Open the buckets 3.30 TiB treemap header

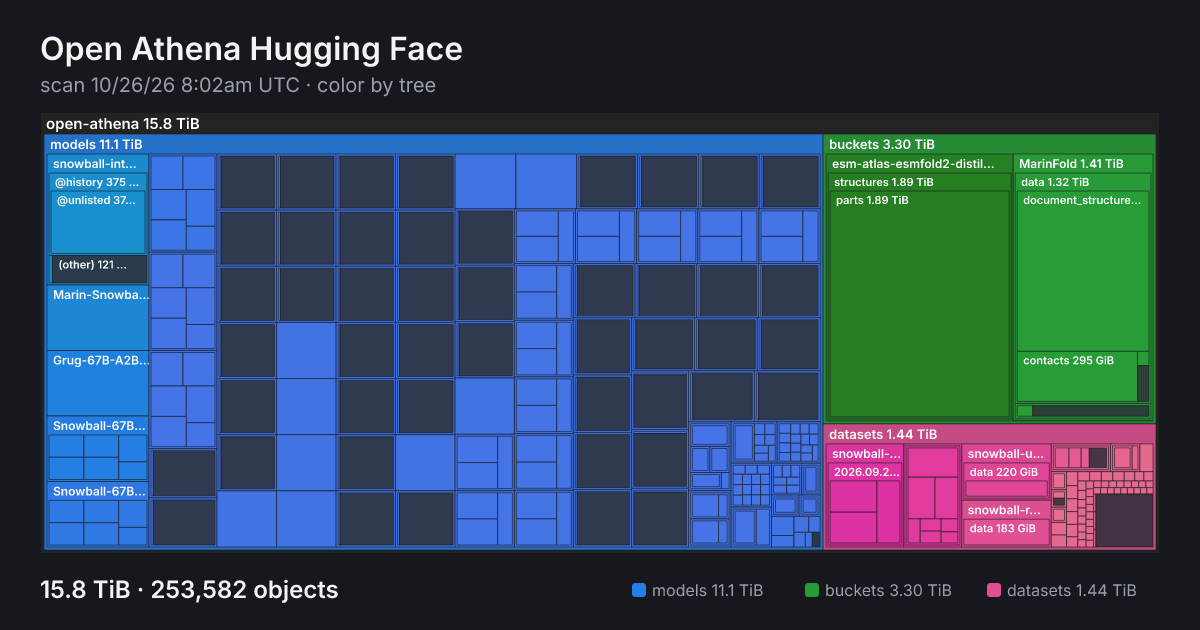[x=990, y=144]
